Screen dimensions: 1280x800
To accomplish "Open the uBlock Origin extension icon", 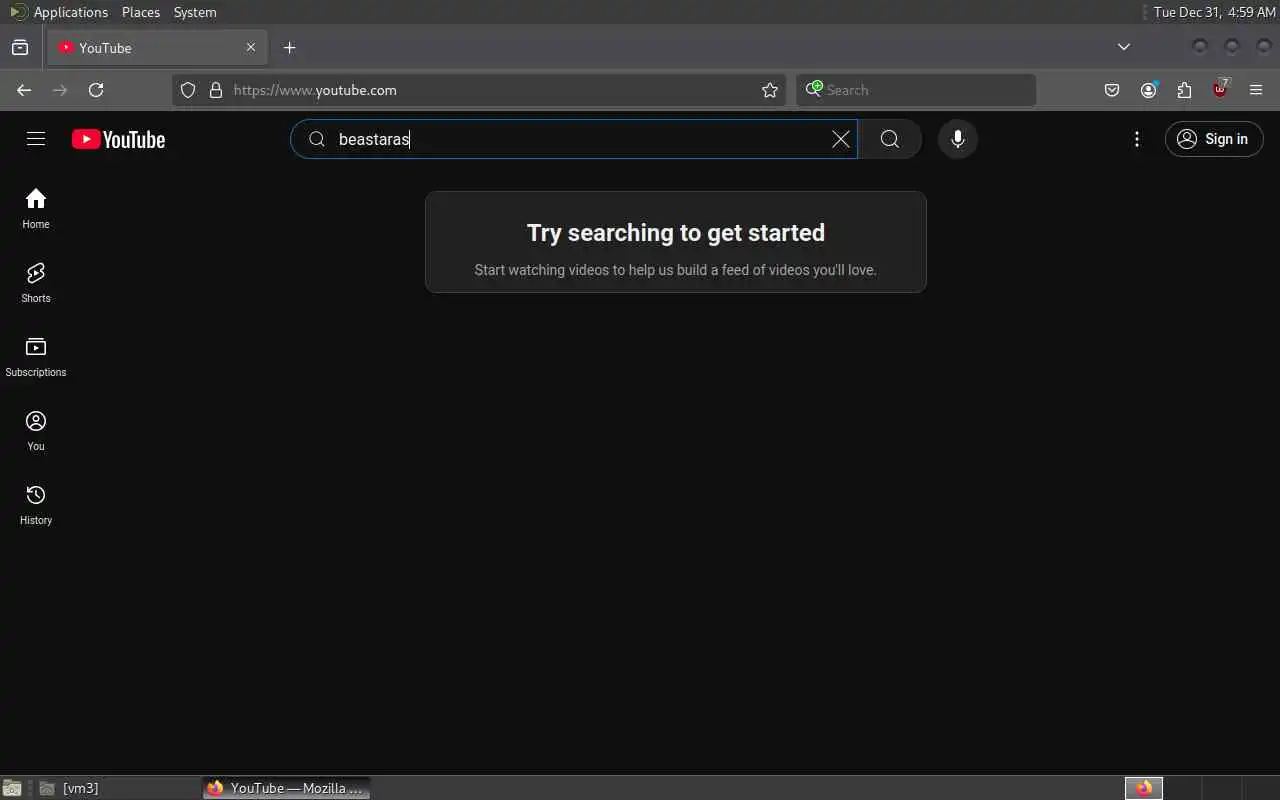I will coord(1220,89).
